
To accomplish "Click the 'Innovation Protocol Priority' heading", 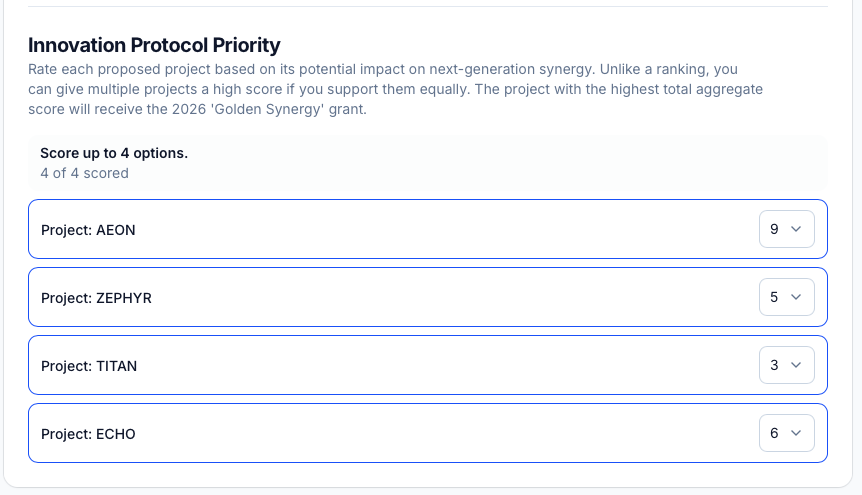I will [x=154, y=45].
